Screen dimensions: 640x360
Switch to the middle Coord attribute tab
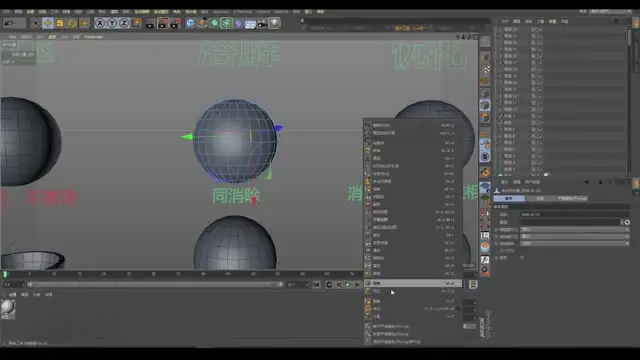540,198
